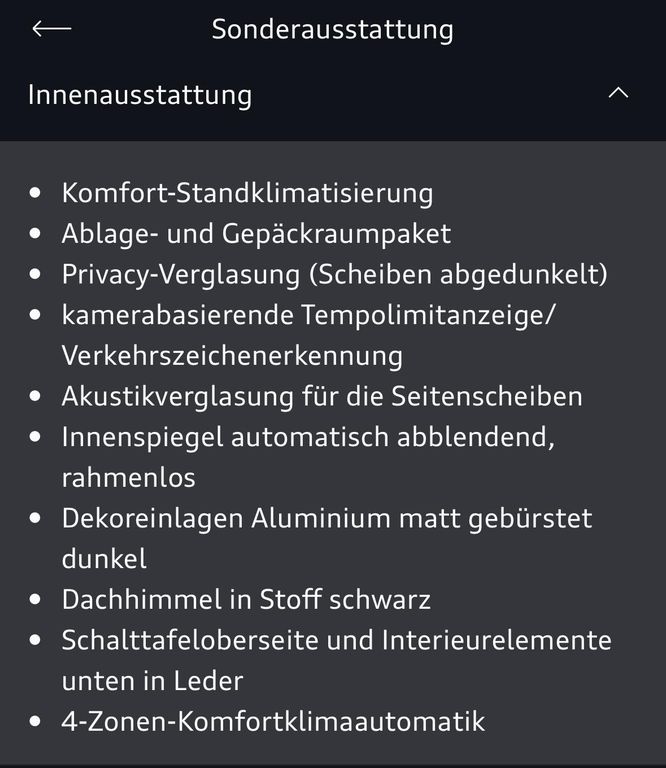The width and height of the screenshot is (666, 768).
Task: Select Akustikverglasung für die Seitenscheiben
Action: pos(322,396)
